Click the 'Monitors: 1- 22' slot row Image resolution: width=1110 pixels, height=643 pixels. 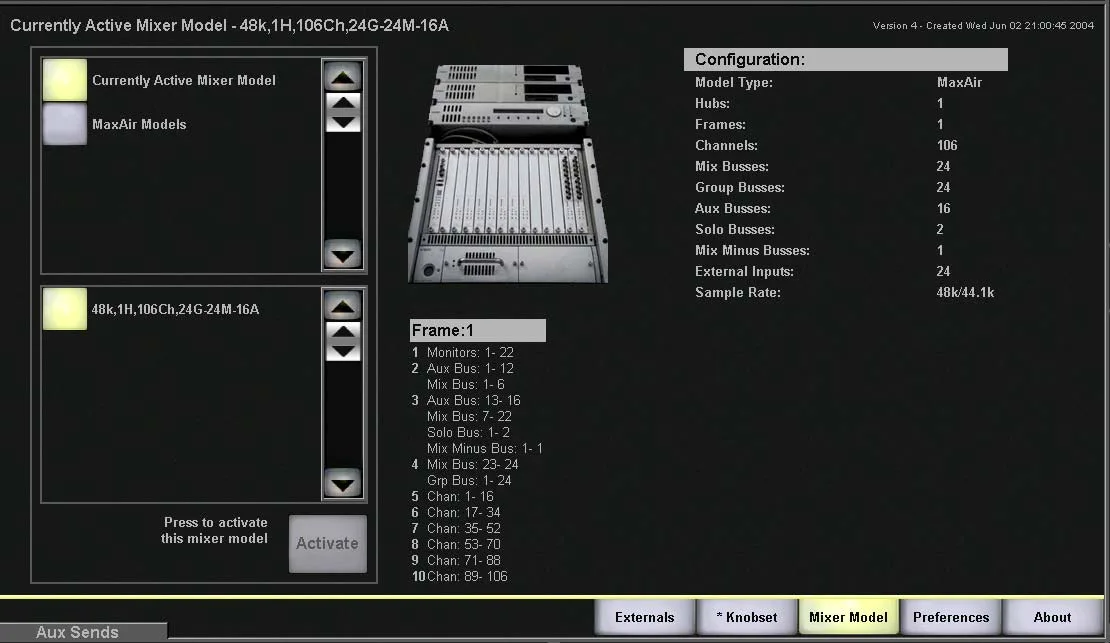(x=470, y=352)
